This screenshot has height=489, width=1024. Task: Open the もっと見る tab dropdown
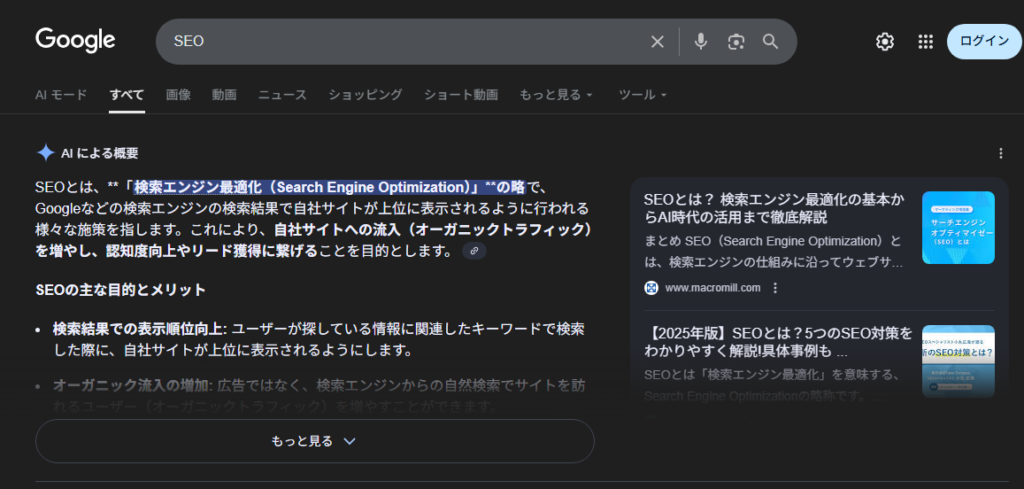pyautogui.click(x=556, y=95)
